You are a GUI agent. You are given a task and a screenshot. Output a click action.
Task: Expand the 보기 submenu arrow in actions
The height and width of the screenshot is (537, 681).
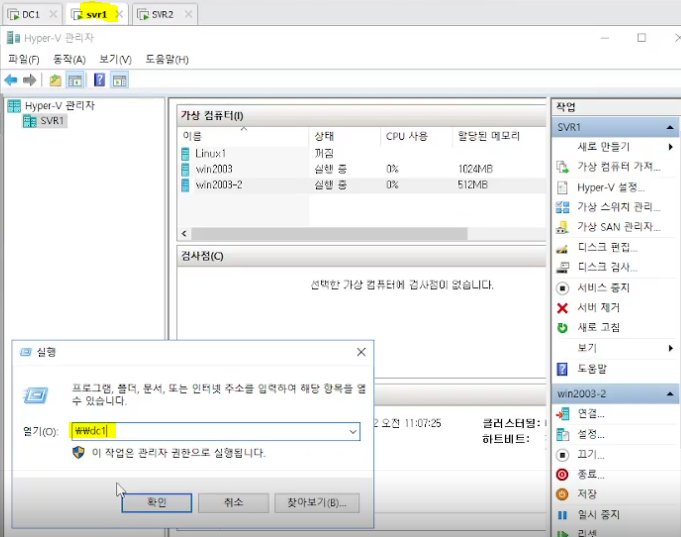click(x=671, y=348)
